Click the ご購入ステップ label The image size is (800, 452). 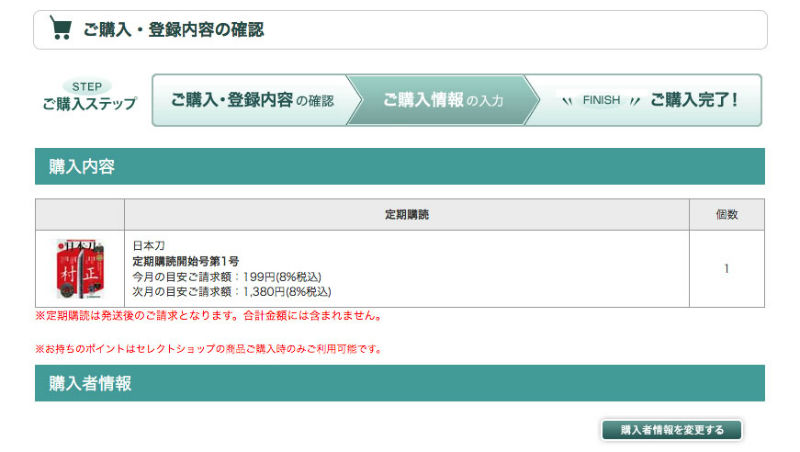click(89, 104)
